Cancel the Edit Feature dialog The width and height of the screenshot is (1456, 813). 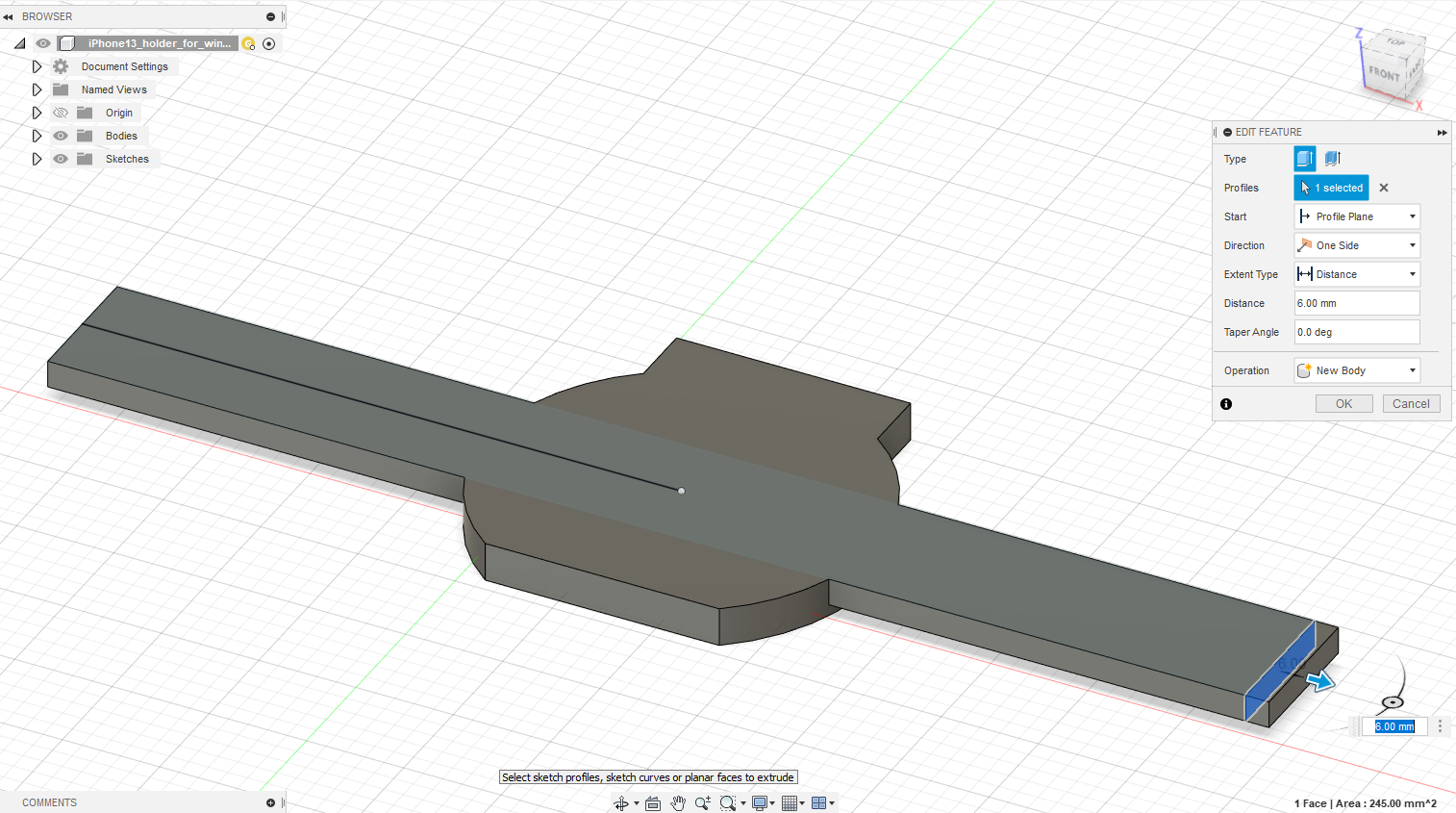1411,404
